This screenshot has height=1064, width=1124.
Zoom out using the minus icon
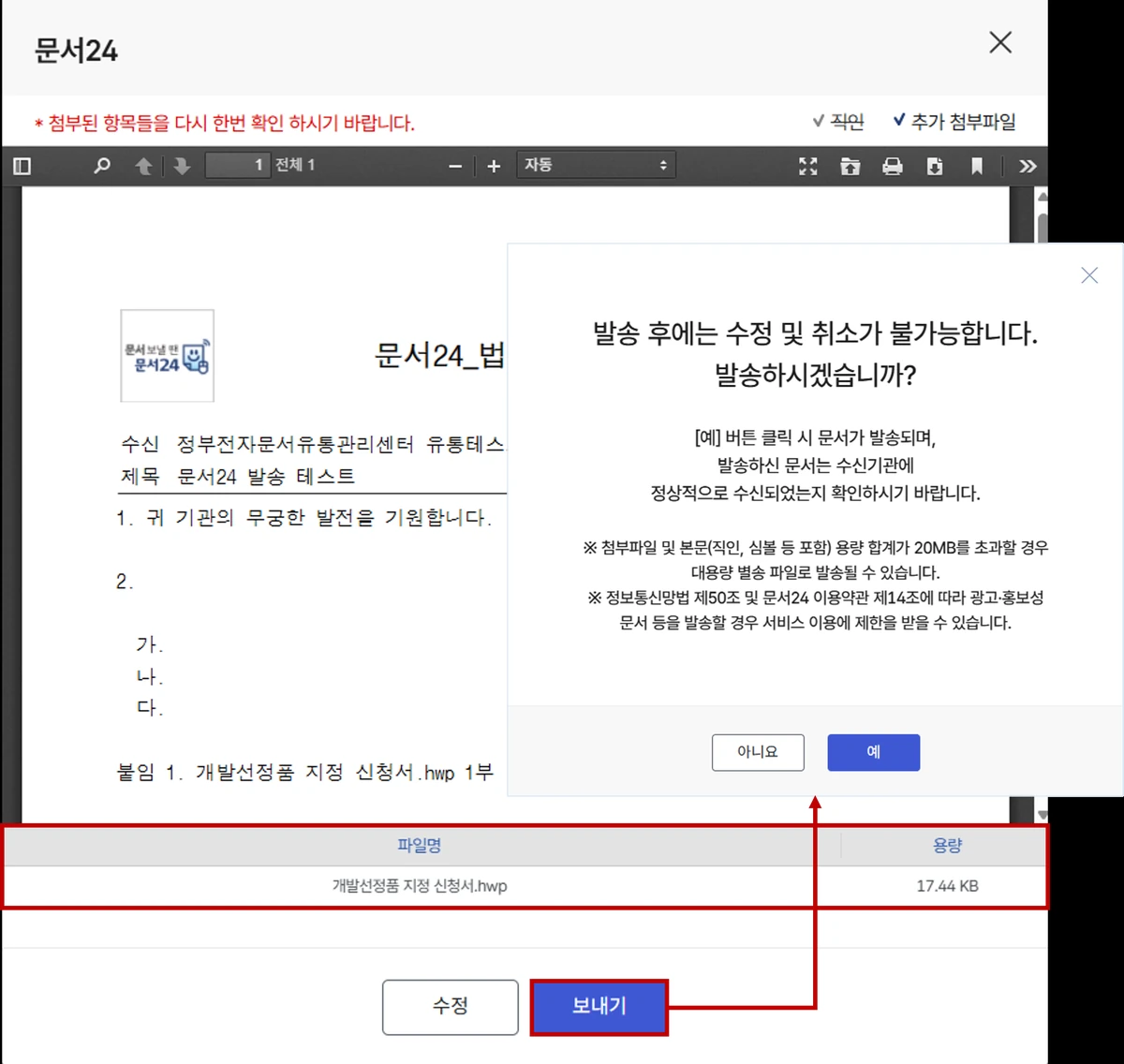click(455, 167)
